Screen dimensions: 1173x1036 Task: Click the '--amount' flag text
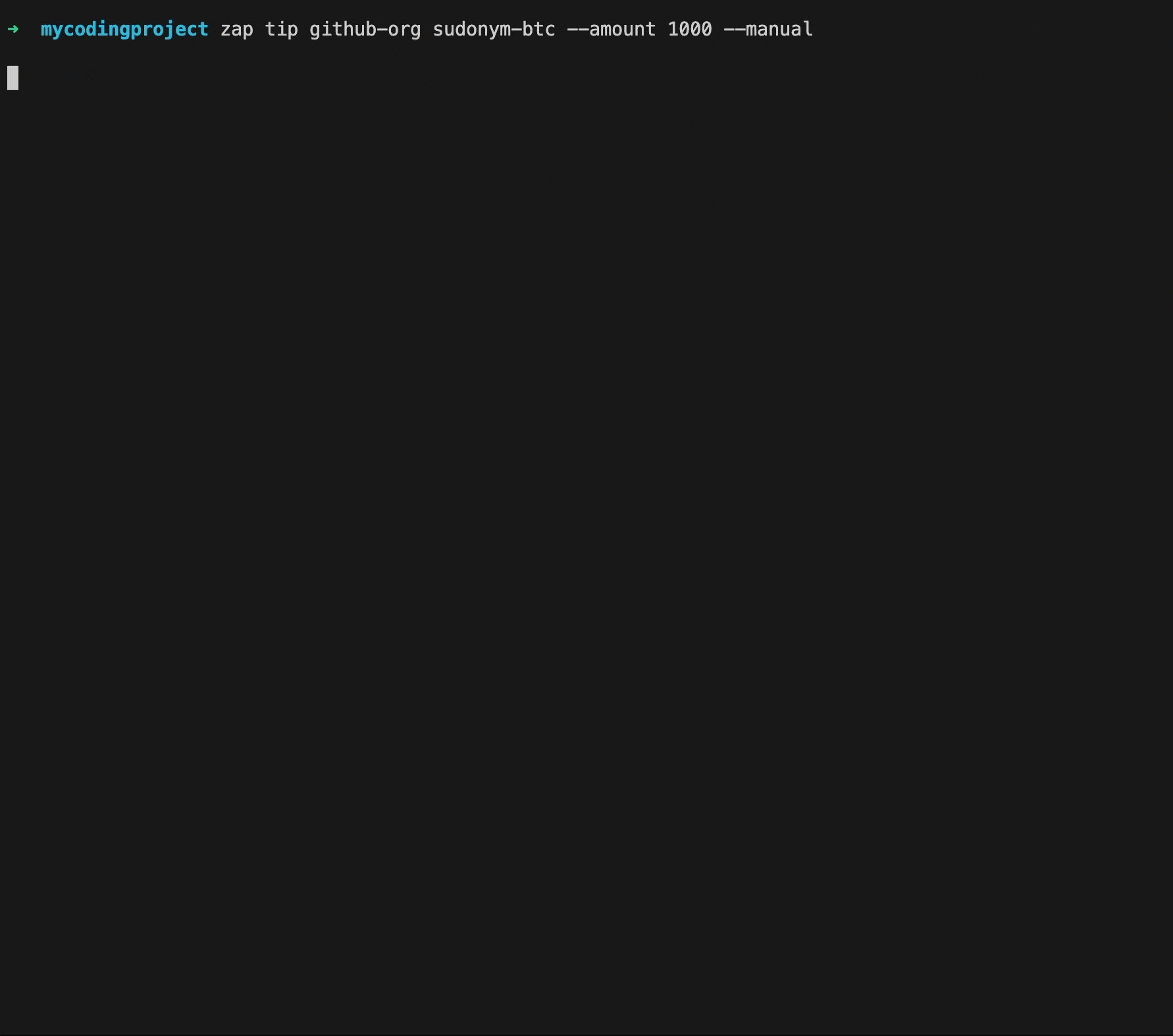tap(612, 30)
